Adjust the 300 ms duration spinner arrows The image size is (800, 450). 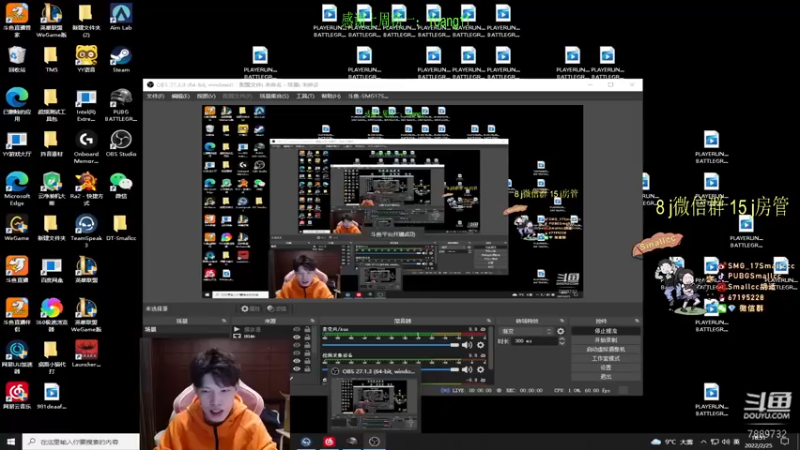click(562, 341)
